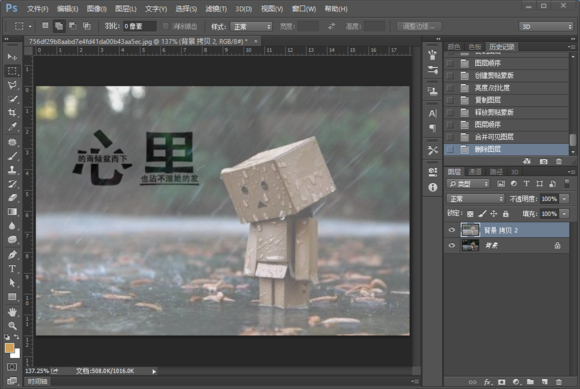Select the History Brush tool
Image resolution: width=580 pixels, height=389 pixels.
[x=12, y=184]
